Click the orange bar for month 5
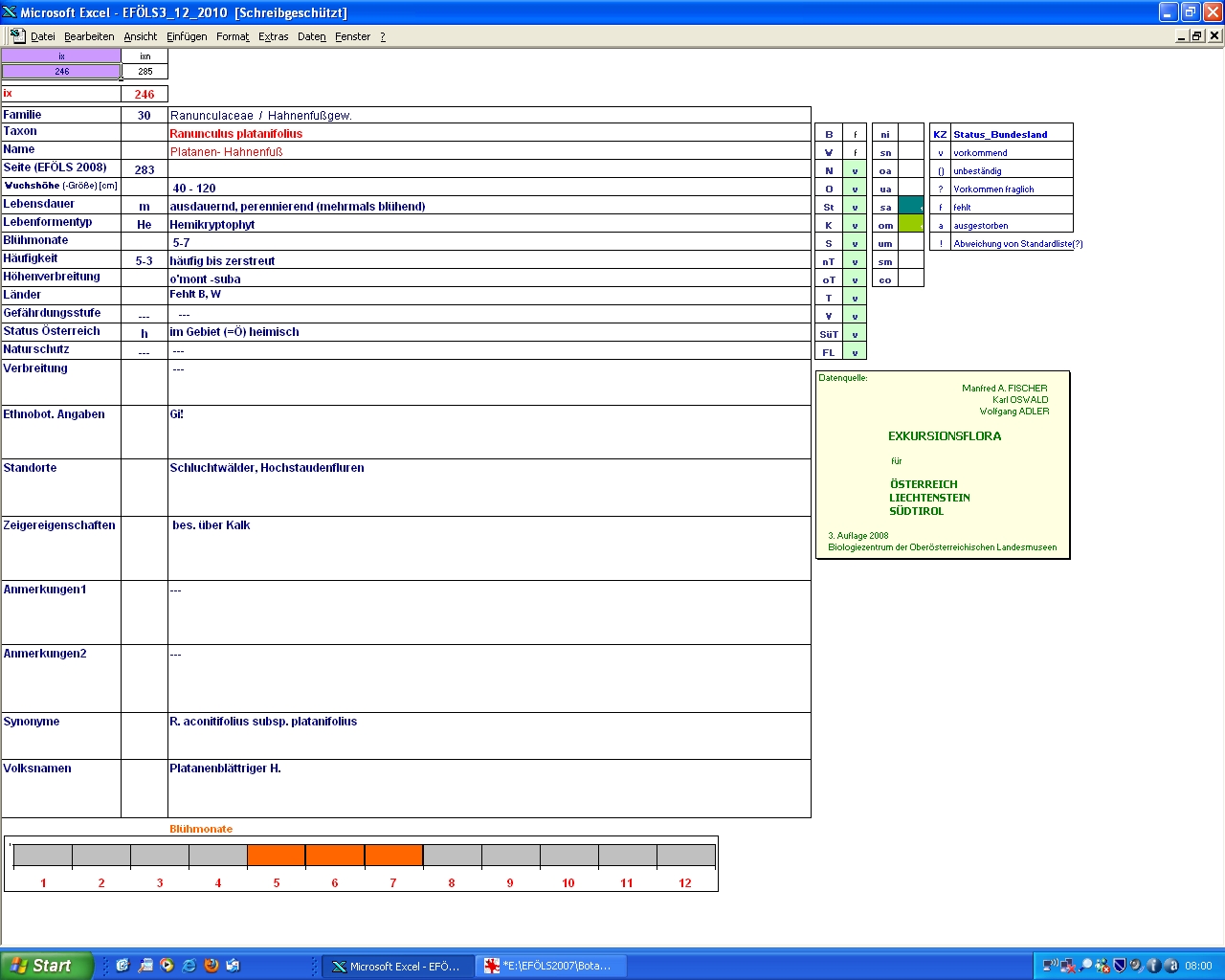Image resolution: width=1225 pixels, height=980 pixels. coord(277,855)
